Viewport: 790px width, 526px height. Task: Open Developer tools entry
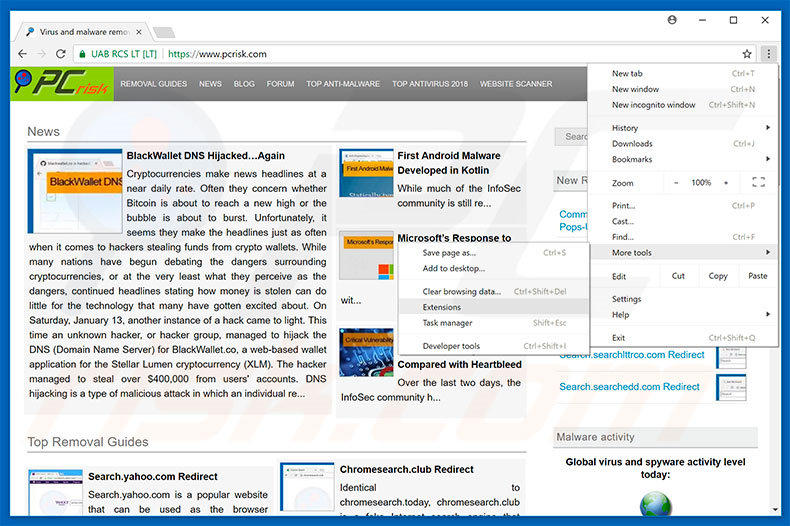[494, 346]
